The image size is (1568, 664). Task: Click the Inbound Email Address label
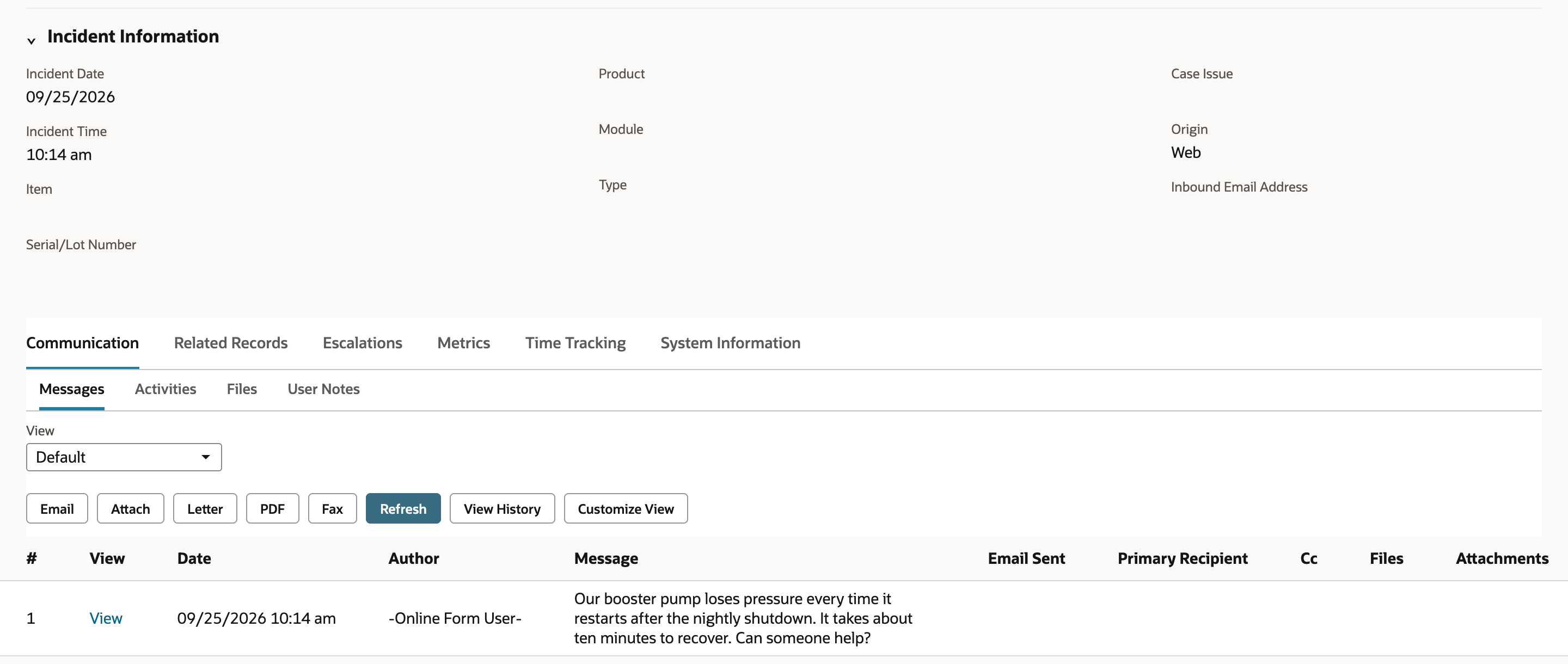[x=1239, y=187]
